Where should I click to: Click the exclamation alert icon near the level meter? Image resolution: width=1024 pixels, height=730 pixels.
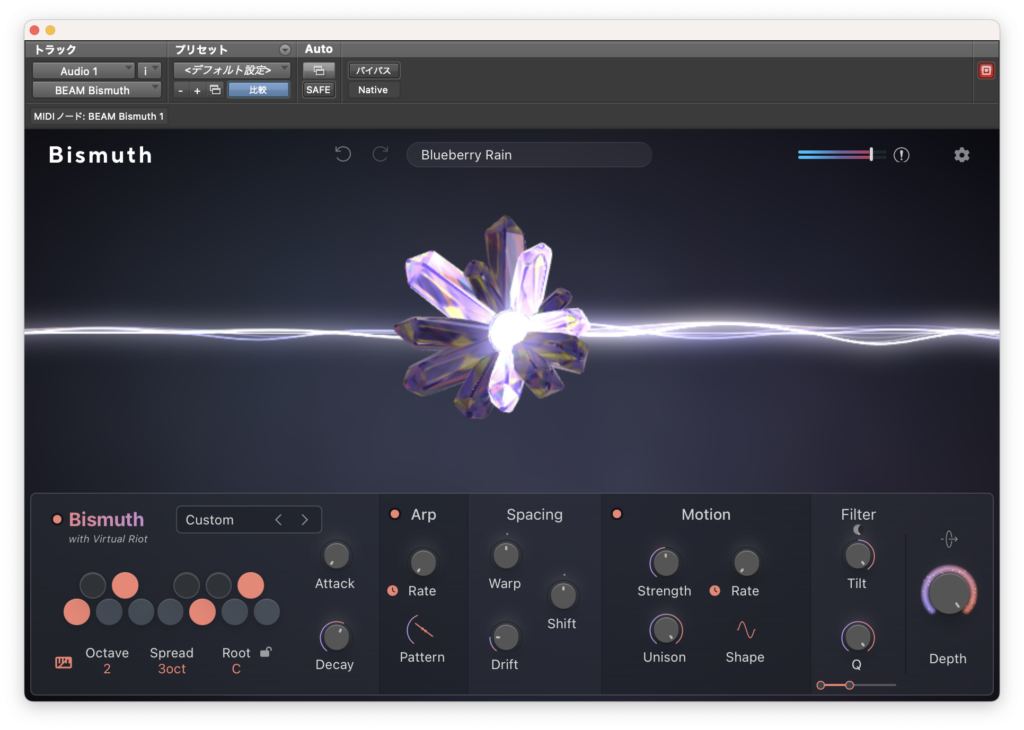coord(901,155)
